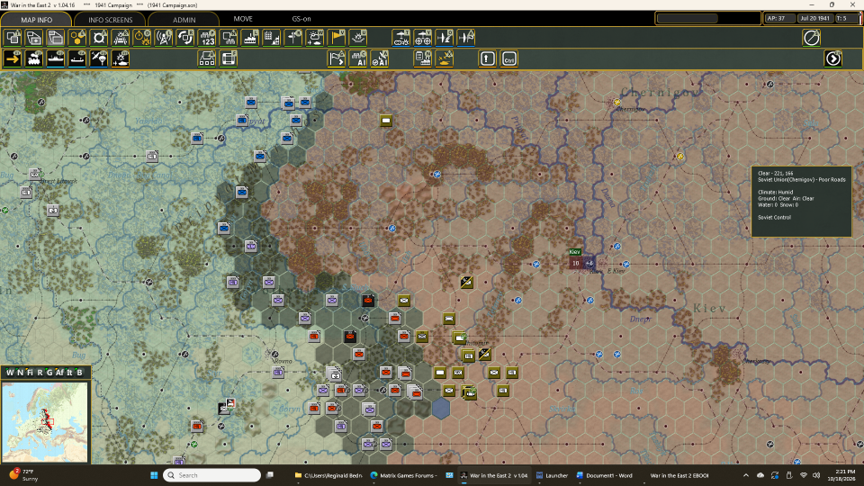This screenshot has width=864, height=486.
Task: Click the 123 unit numbers toolbar icon
Action: (207, 38)
